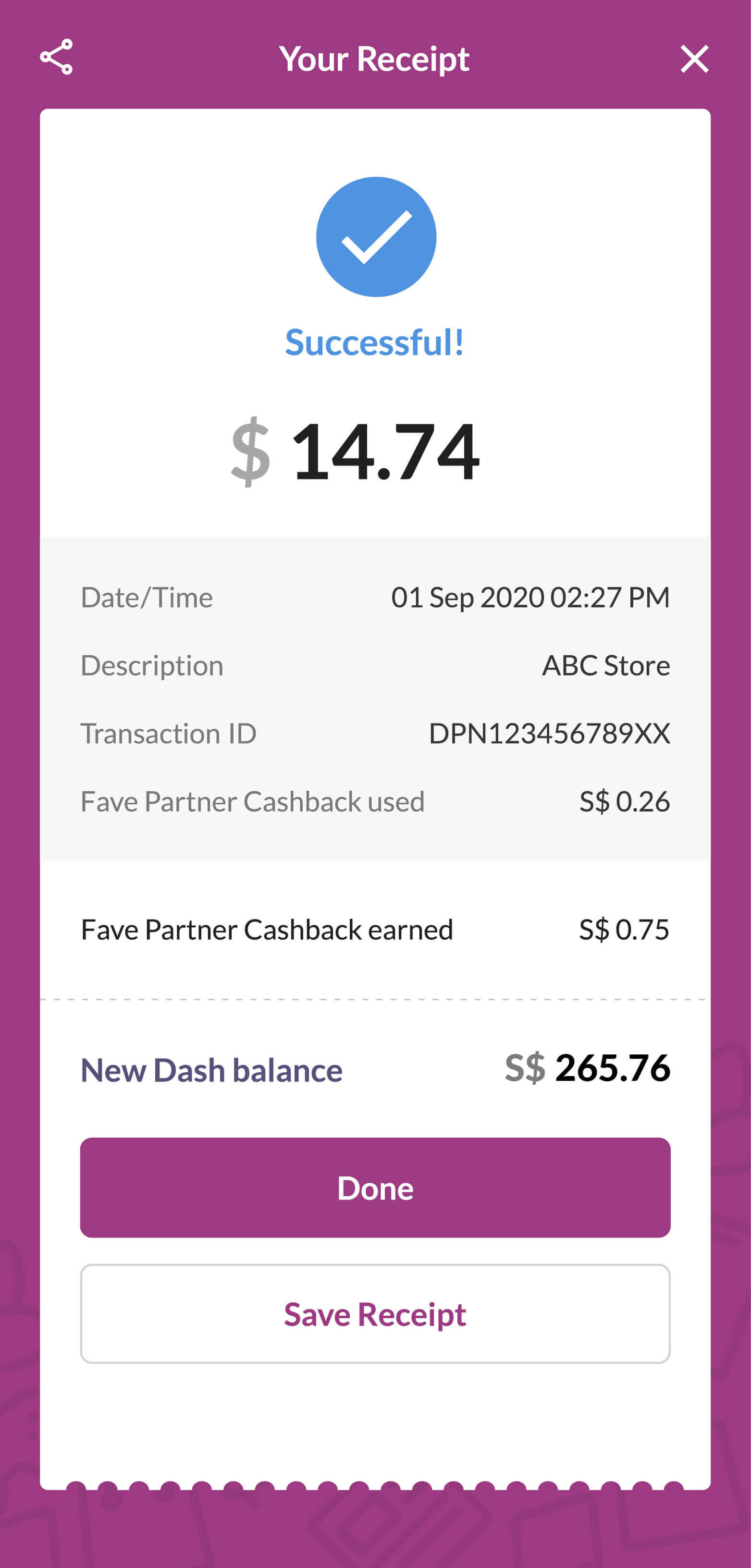Select the S$ 0.75 cashback earned amount
751x1568 pixels.
click(624, 930)
